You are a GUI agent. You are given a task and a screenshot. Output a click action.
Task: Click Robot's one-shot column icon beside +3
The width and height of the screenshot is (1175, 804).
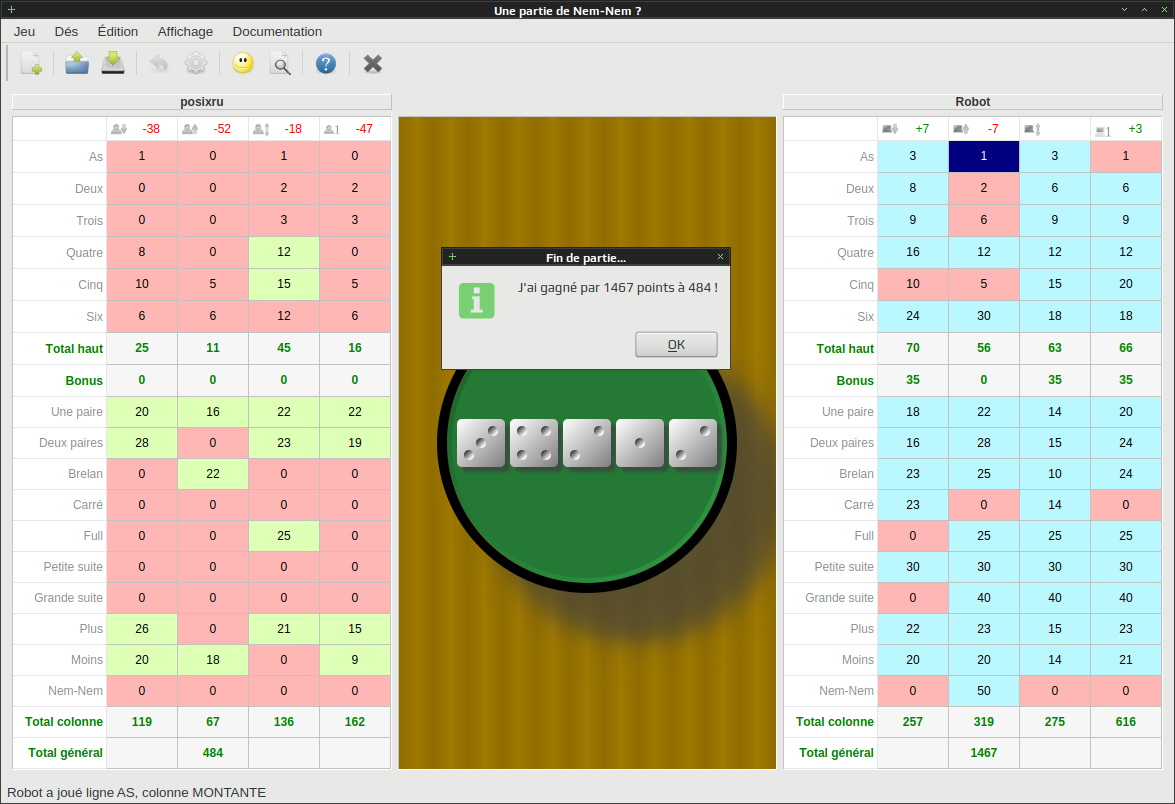(1103, 130)
